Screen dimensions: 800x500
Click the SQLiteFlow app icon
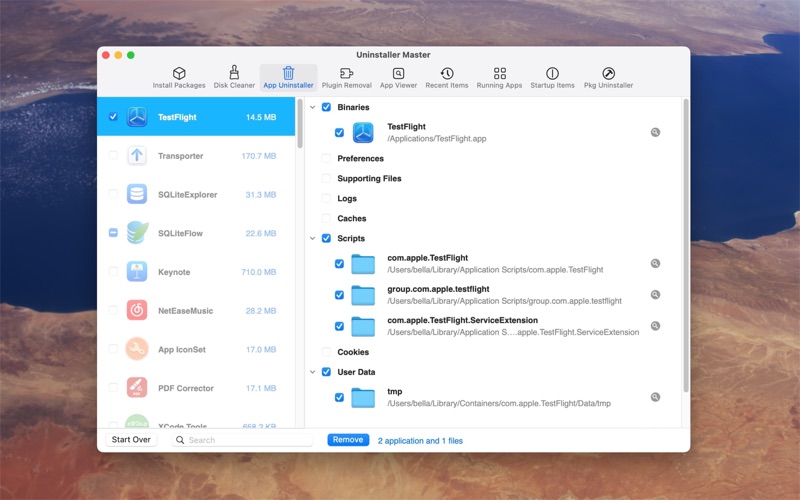coord(137,233)
